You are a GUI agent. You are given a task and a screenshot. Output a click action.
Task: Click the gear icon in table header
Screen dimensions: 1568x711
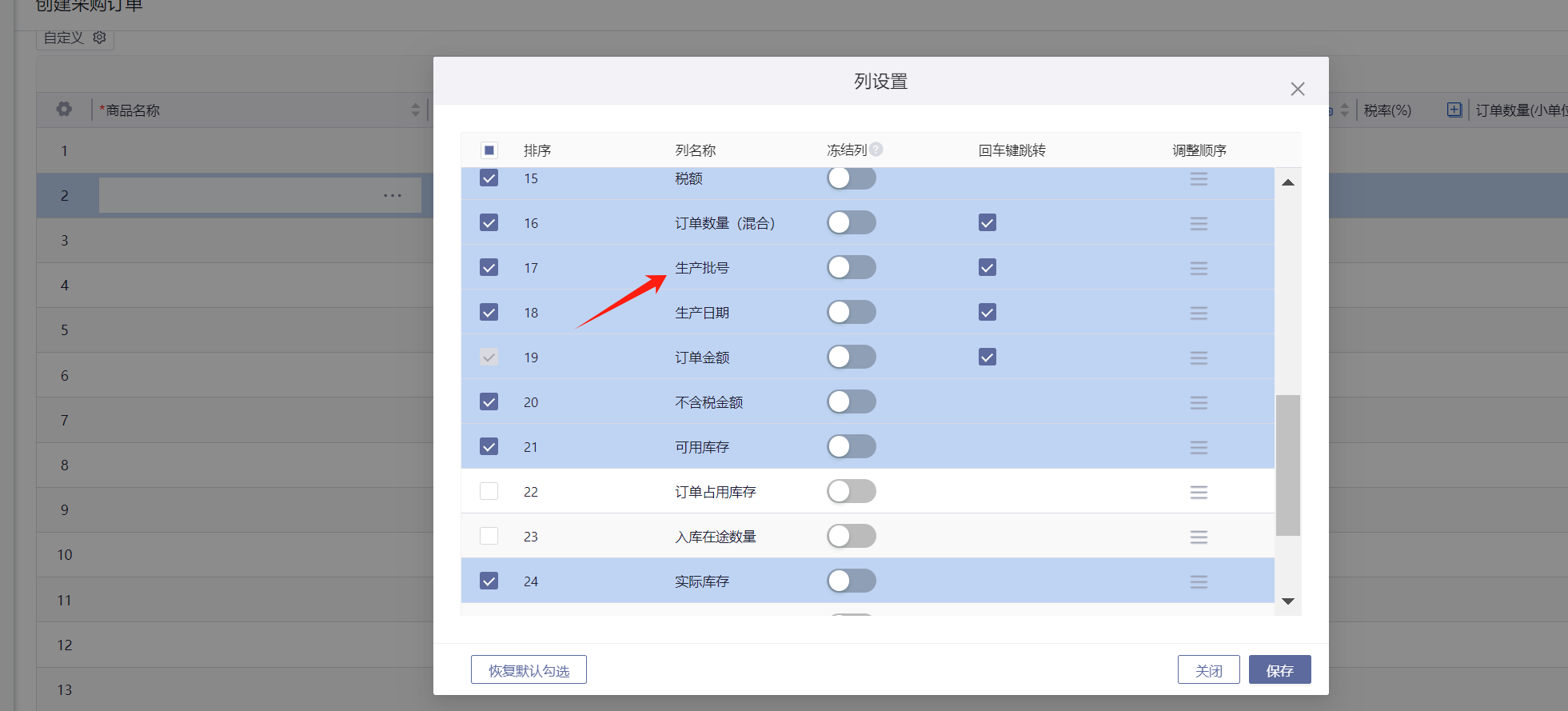point(64,110)
